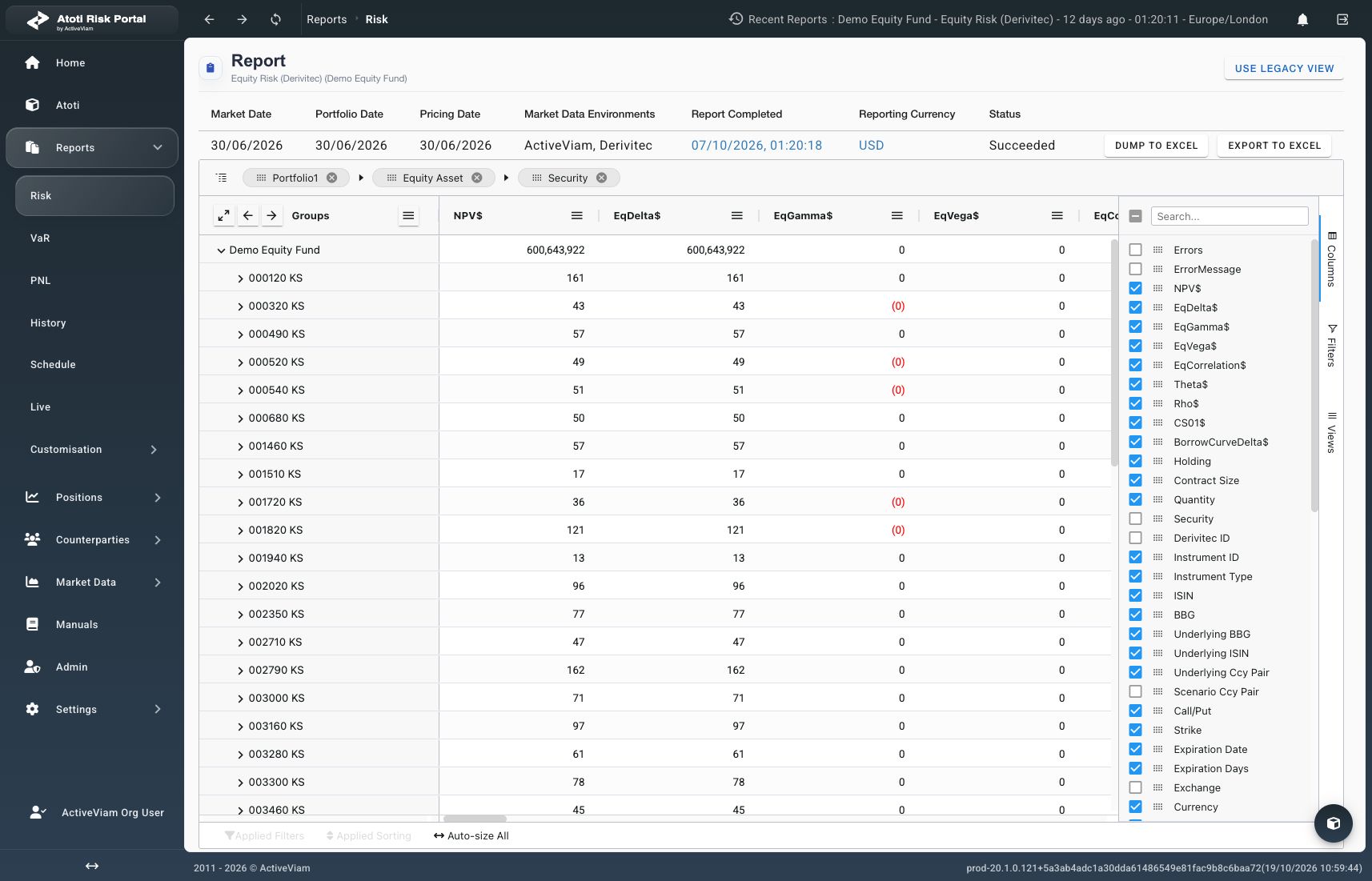This screenshot has width=1372, height=881.
Task: Open the Groups column menu icon
Action: point(408,215)
